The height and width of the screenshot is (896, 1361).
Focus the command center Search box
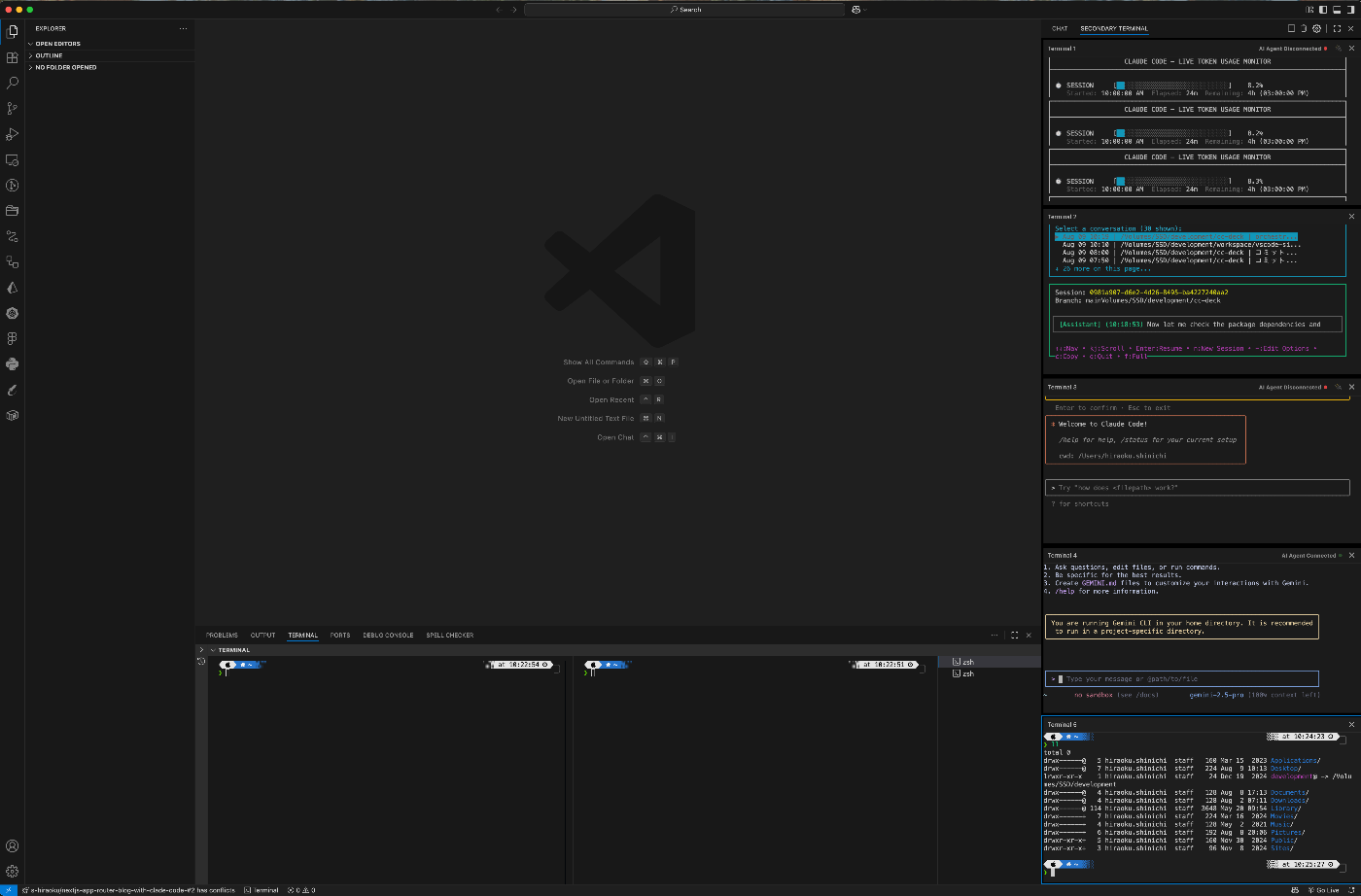coord(685,10)
